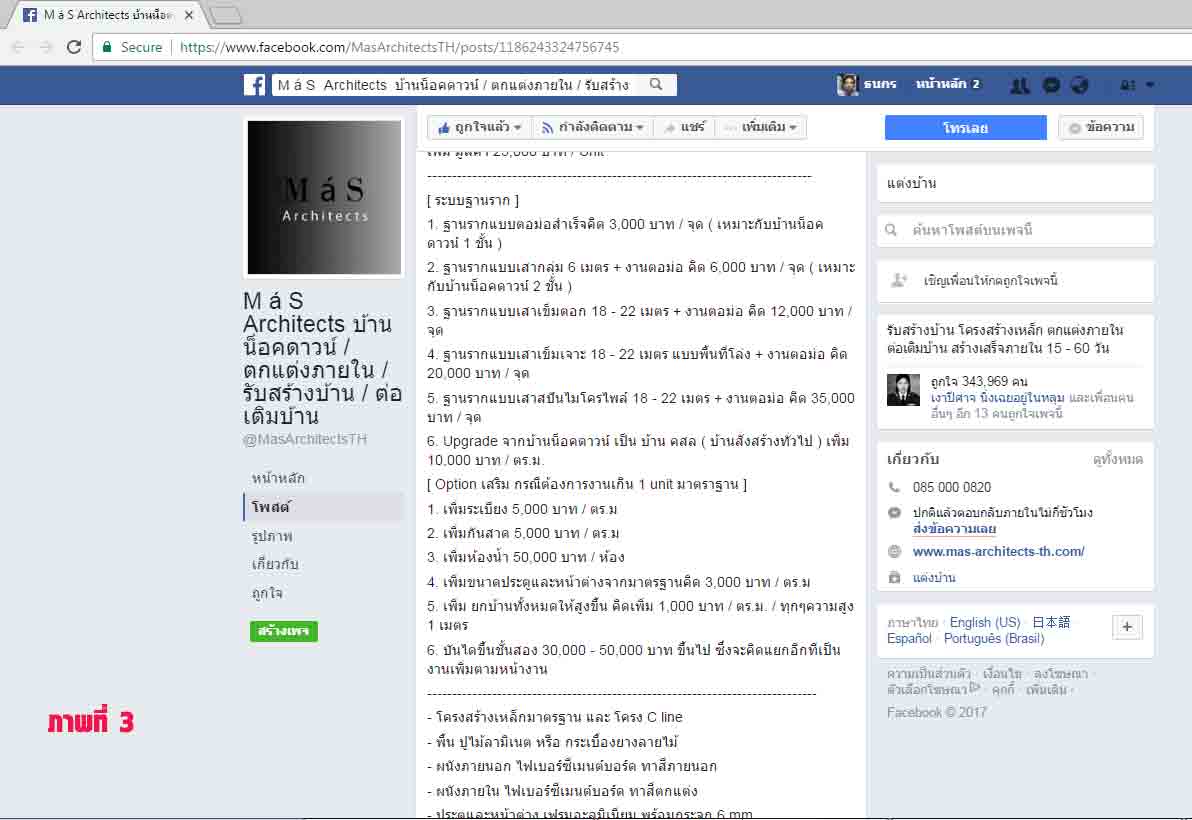This screenshot has height=820, width=1192.
Task: Open Messenger messages icon
Action: pyautogui.click(x=1051, y=85)
